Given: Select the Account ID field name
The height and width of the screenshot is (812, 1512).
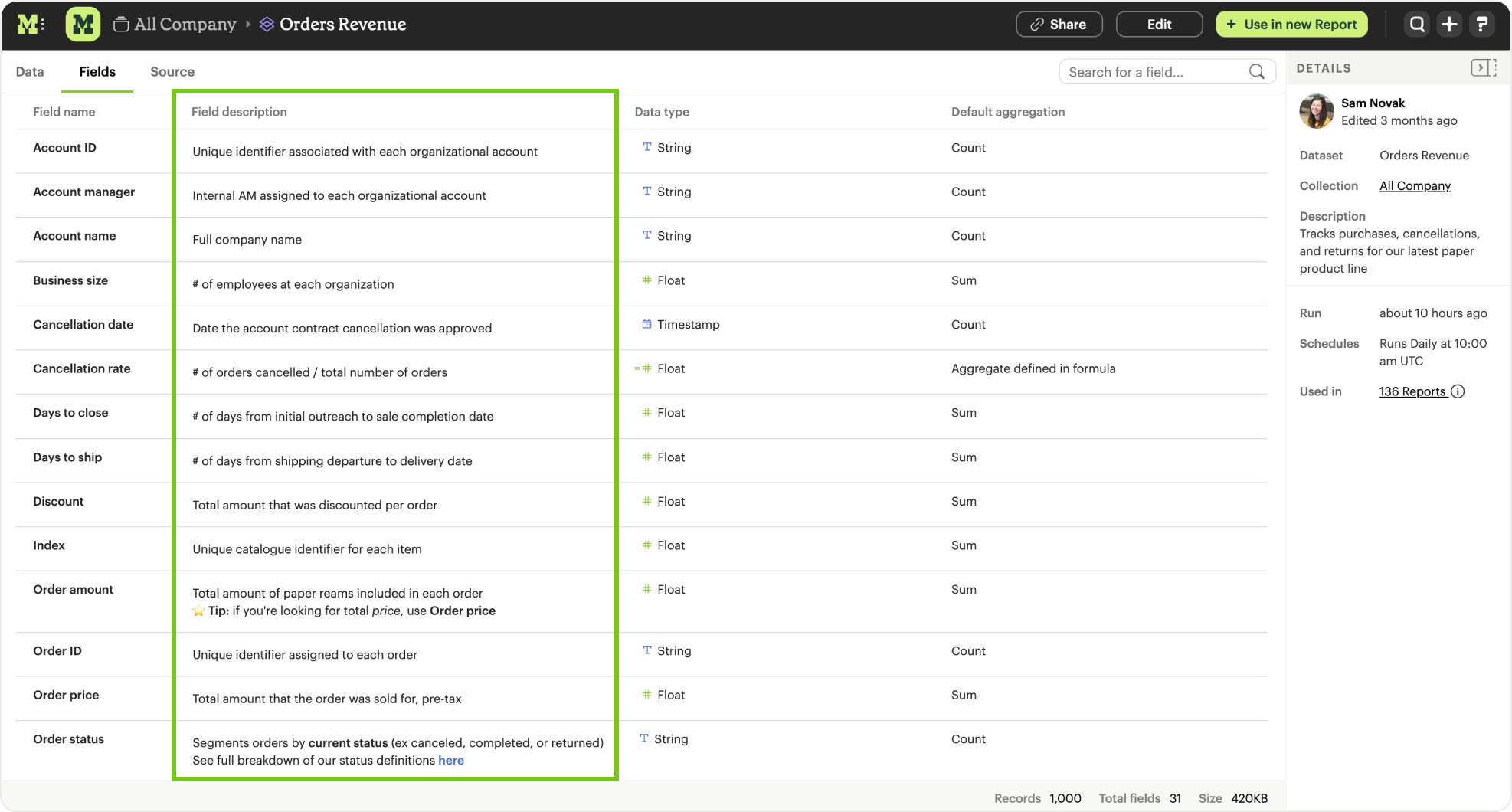Looking at the screenshot, I should [64, 148].
